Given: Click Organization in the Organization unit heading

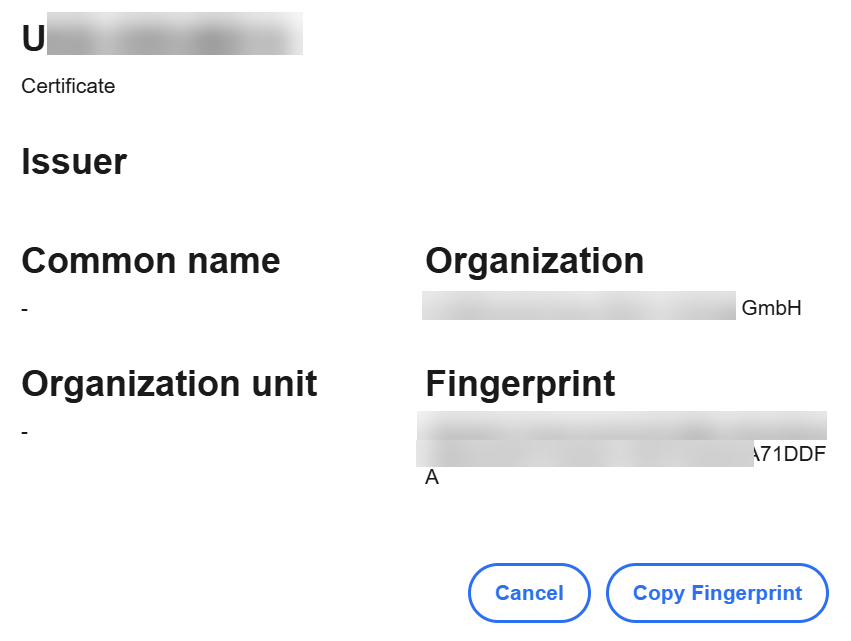Looking at the screenshot, I should click(x=130, y=383).
